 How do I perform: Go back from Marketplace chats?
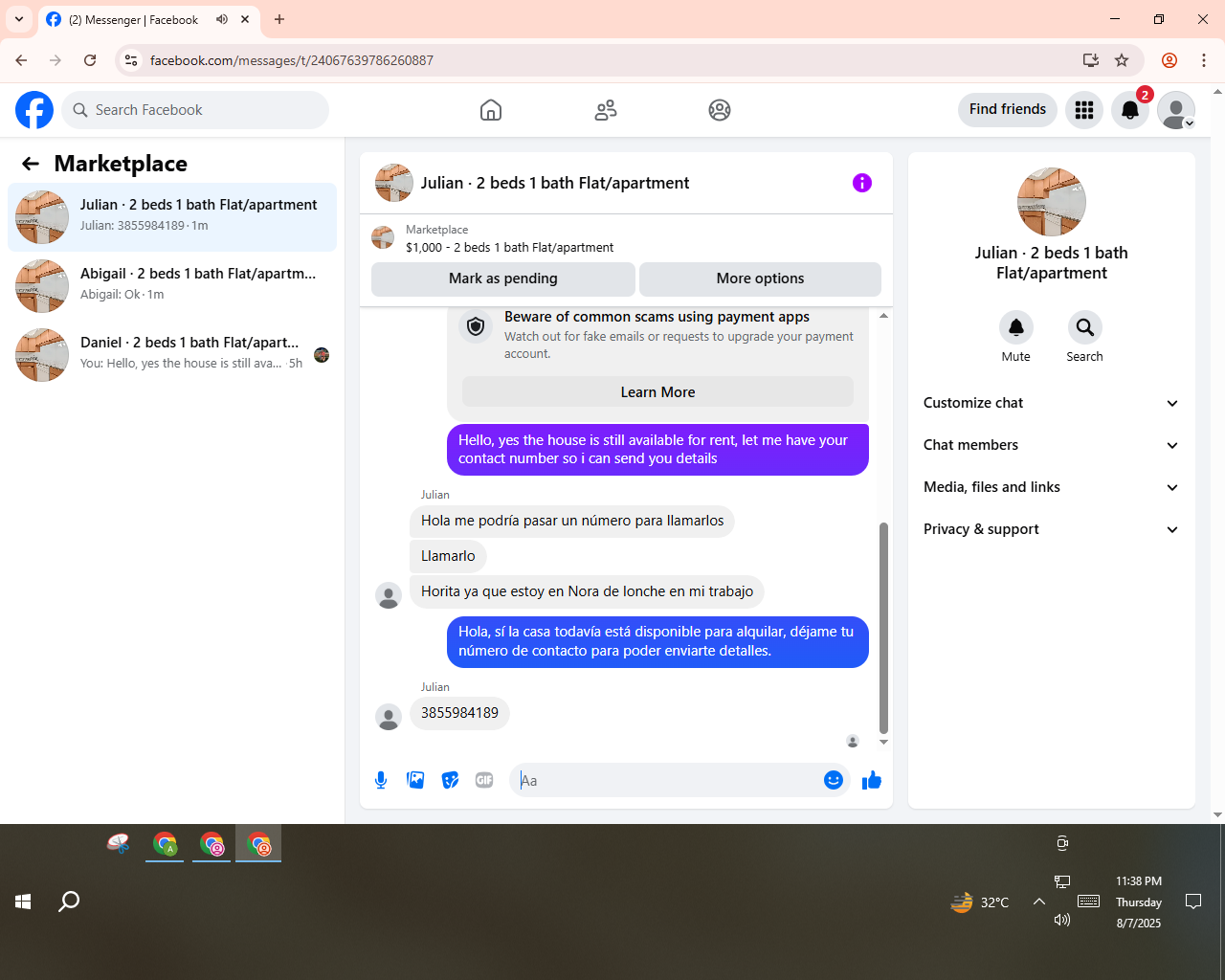(x=31, y=164)
